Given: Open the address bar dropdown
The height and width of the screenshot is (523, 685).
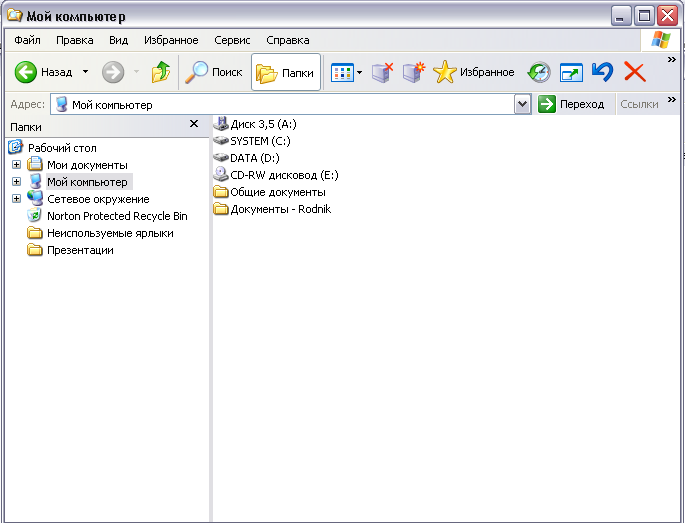Looking at the screenshot, I should [x=522, y=104].
